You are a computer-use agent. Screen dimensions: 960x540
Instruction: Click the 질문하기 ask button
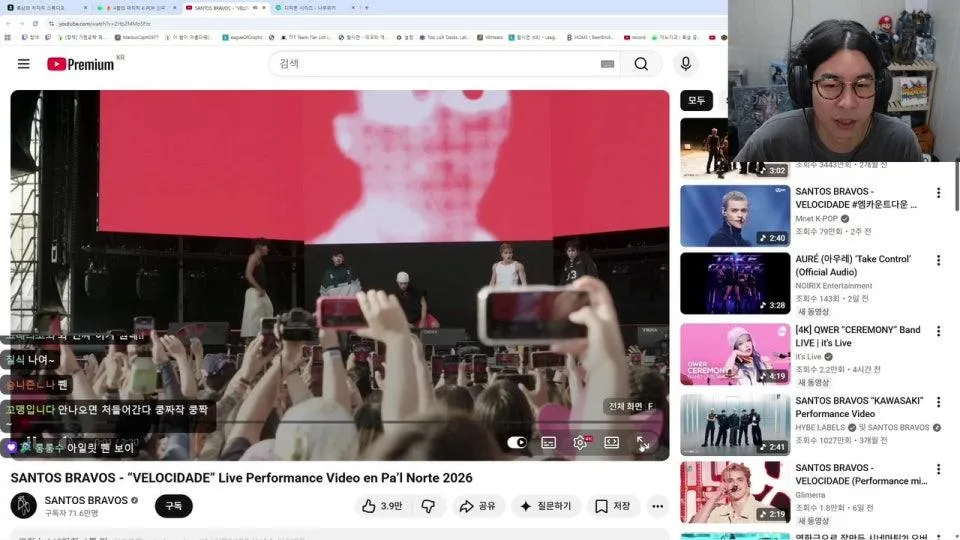tap(546, 506)
